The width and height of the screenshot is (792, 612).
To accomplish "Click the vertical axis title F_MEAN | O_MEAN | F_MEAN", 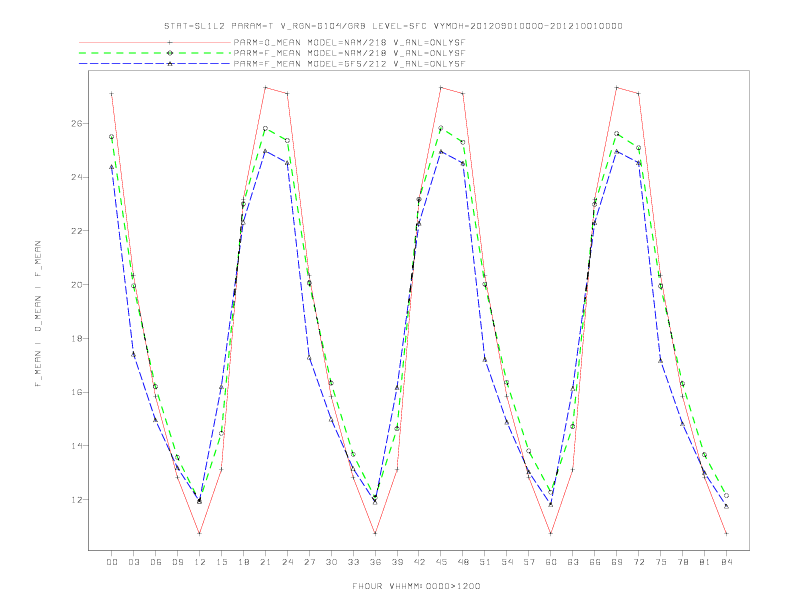I will (x=38, y=314).
